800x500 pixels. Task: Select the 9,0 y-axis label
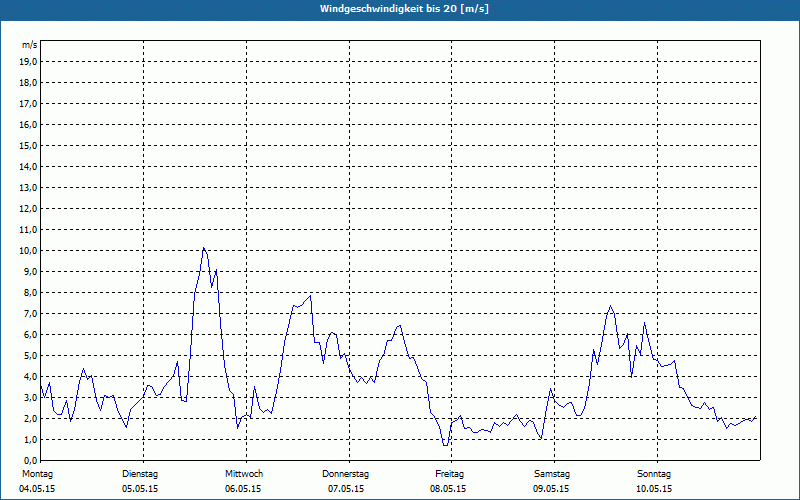[x=30, y=271]
